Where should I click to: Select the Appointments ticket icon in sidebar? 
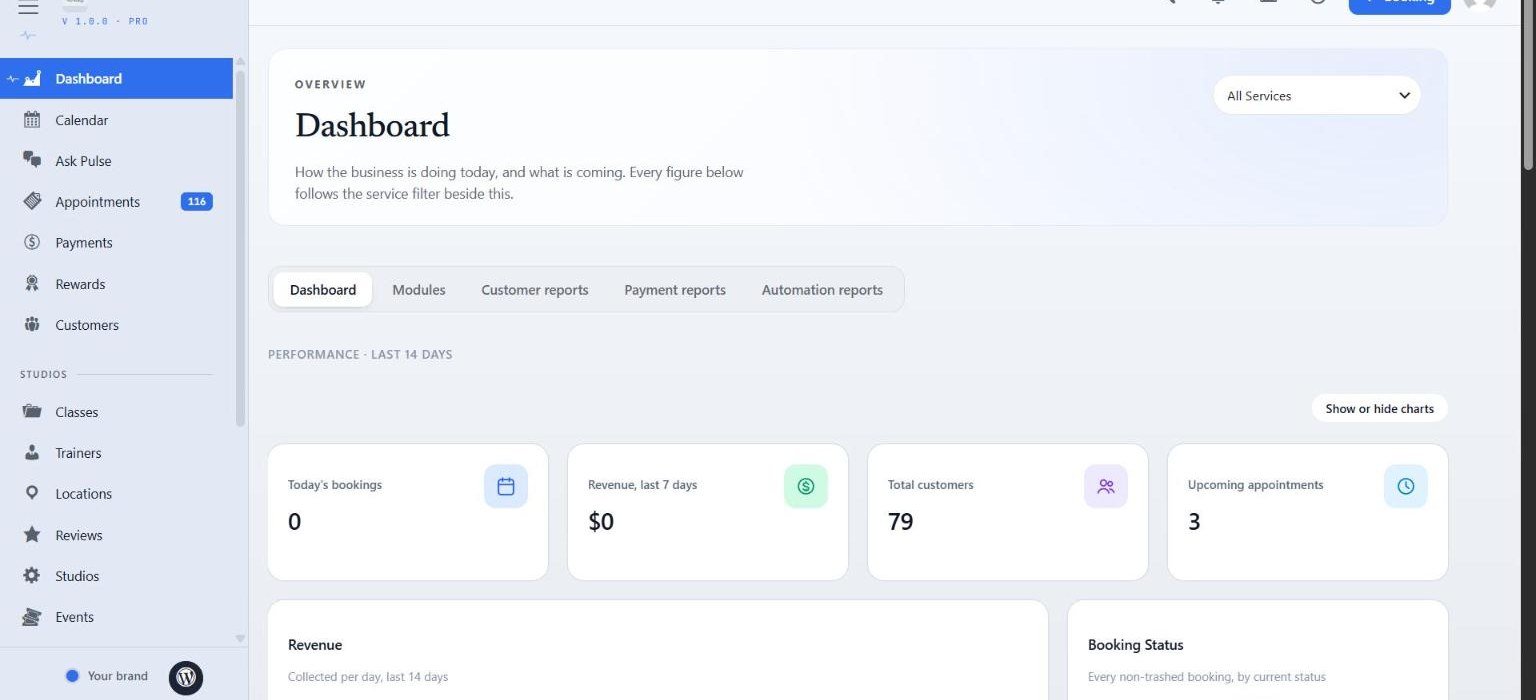[32, 202]
